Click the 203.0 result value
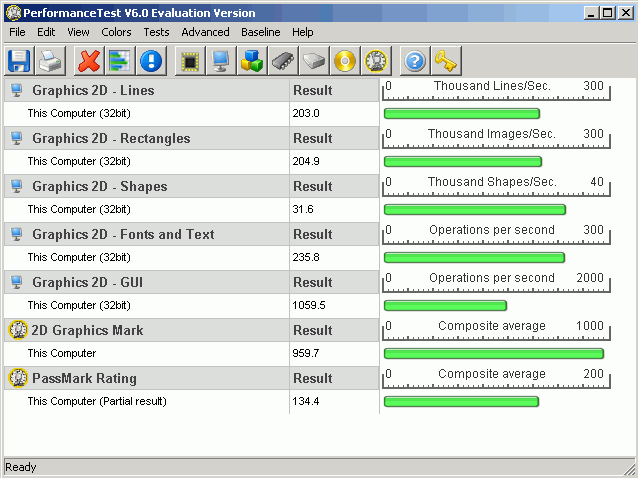This screenshot has height=478, width=638. click(306, 113)
